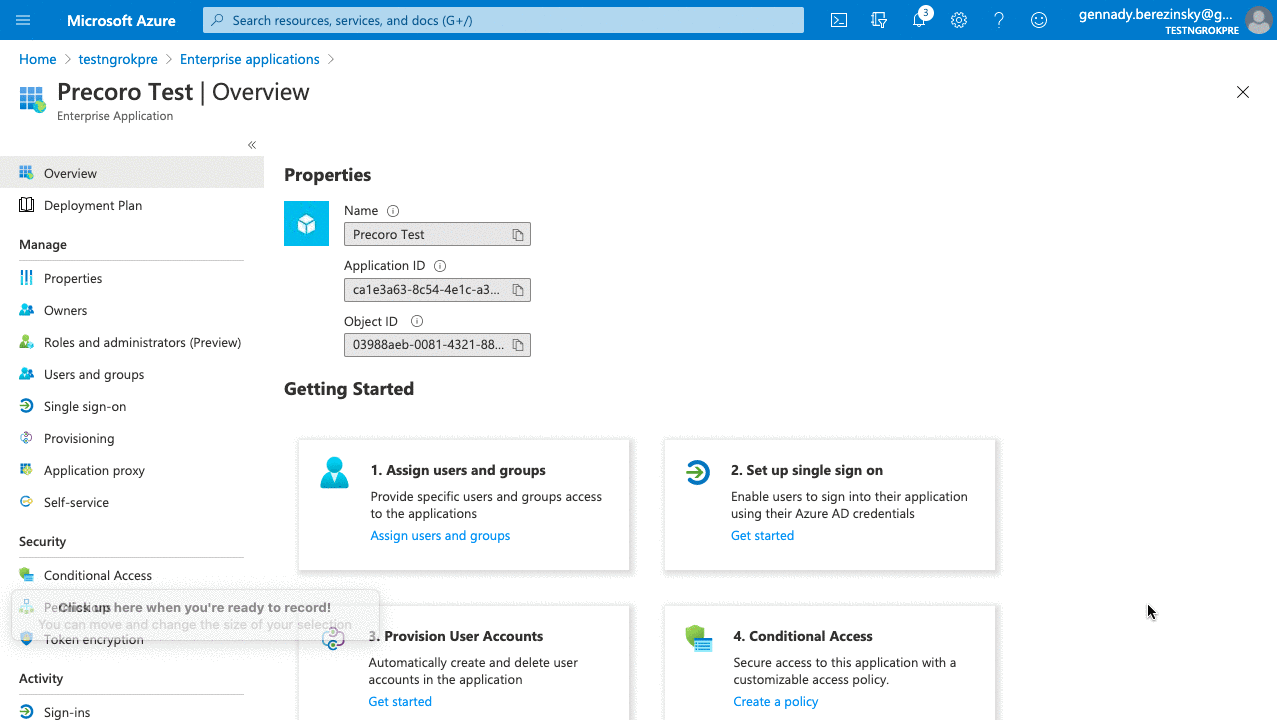Image resolution: width=1277 pixels, height=720 pixels.
Task: Copy the Name field value
Action: [518, 235]
